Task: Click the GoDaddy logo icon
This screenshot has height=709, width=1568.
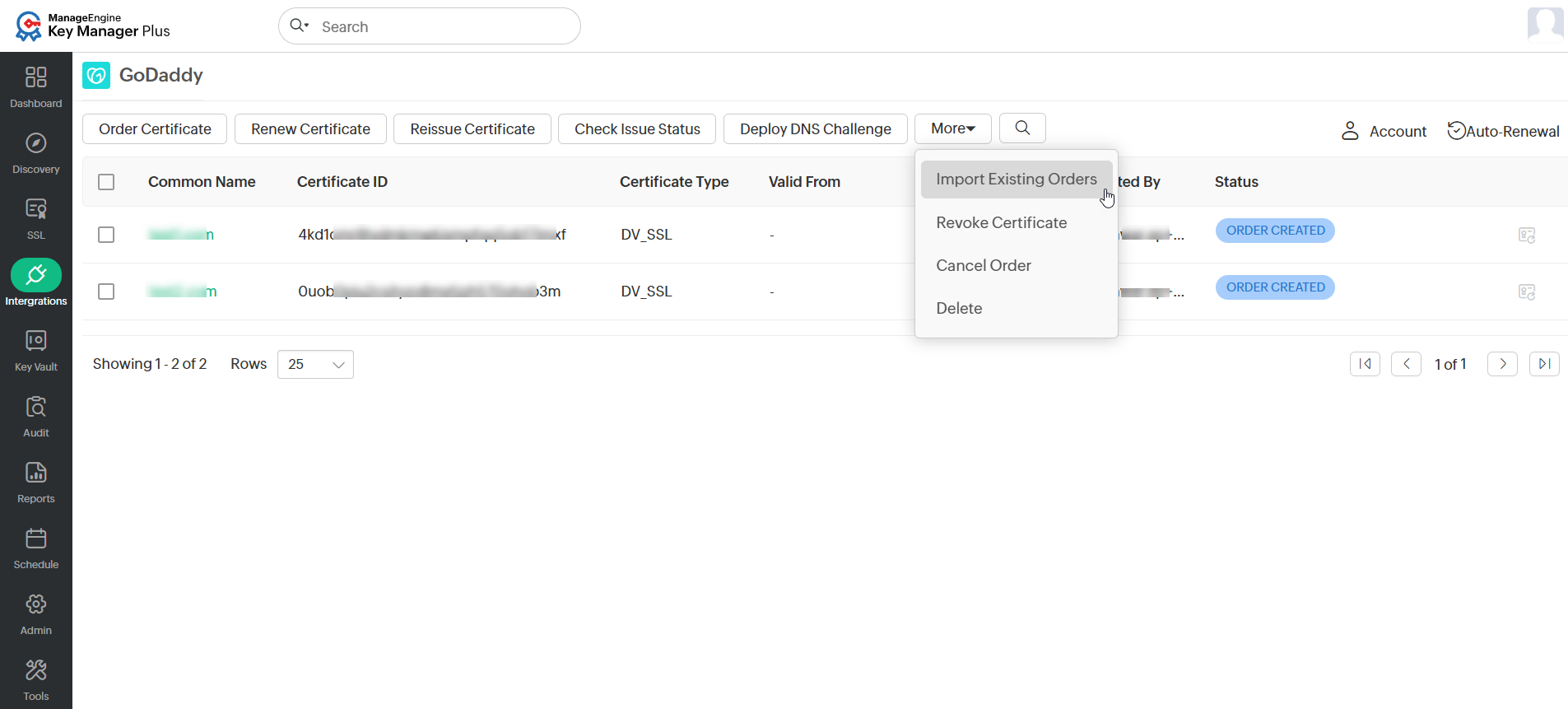Action: [96, 76]
